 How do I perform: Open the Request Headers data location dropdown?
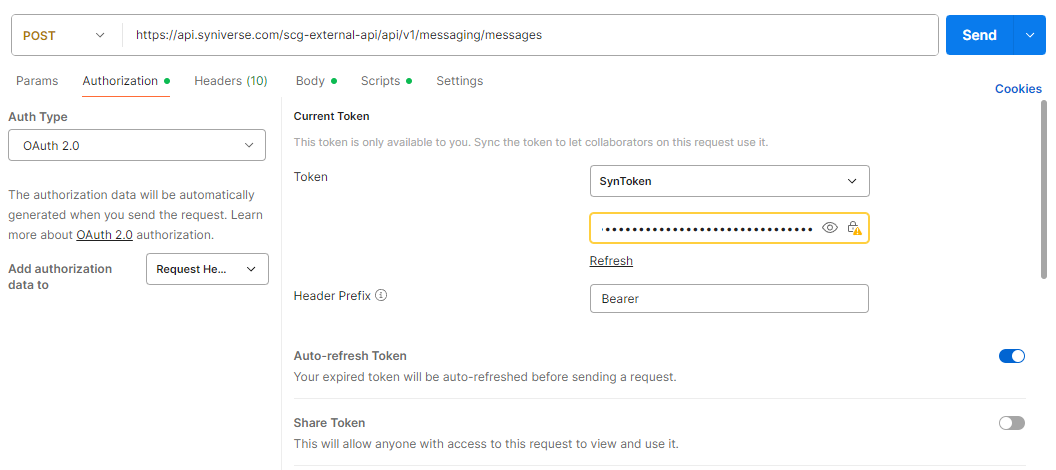[207, 269]
